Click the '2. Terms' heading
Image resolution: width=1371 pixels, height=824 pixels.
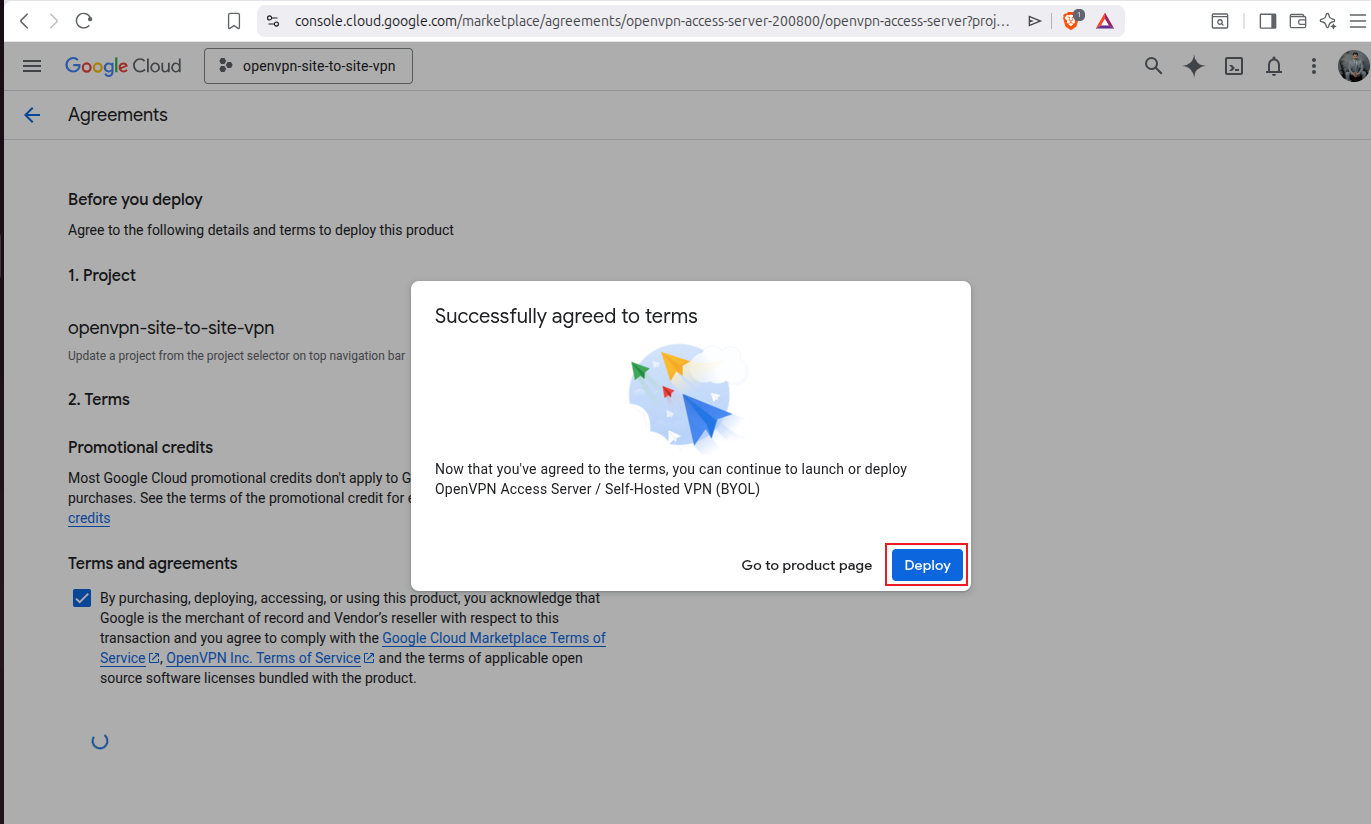99,399
